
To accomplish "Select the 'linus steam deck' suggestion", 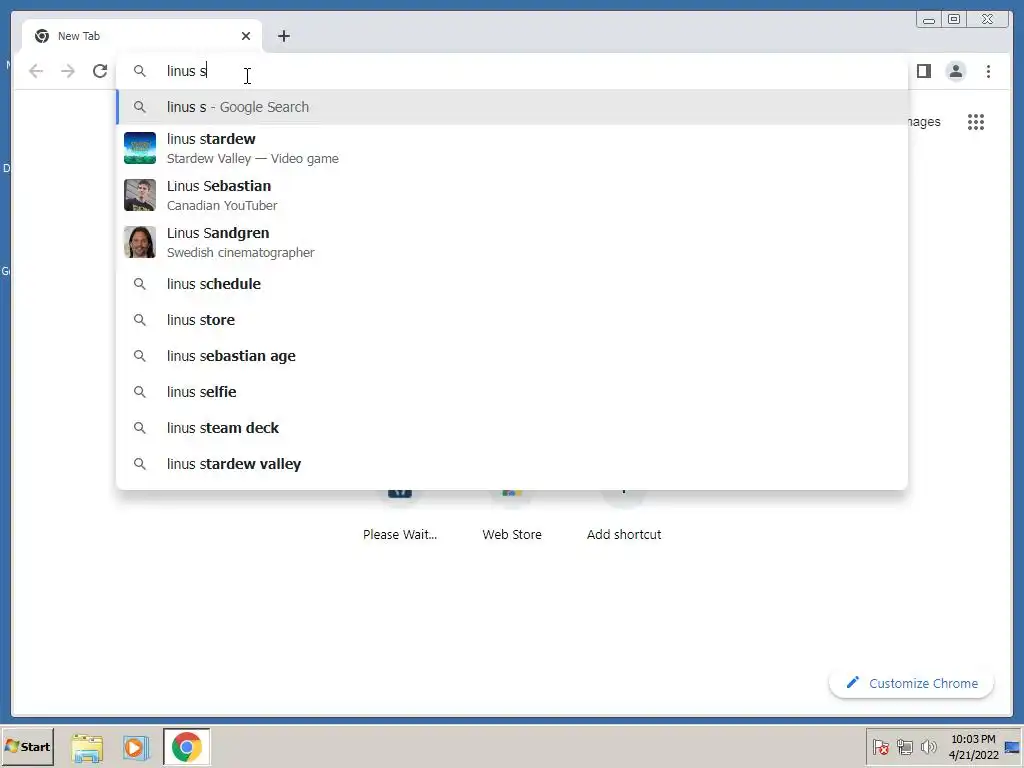I will [x=512, y=428].
